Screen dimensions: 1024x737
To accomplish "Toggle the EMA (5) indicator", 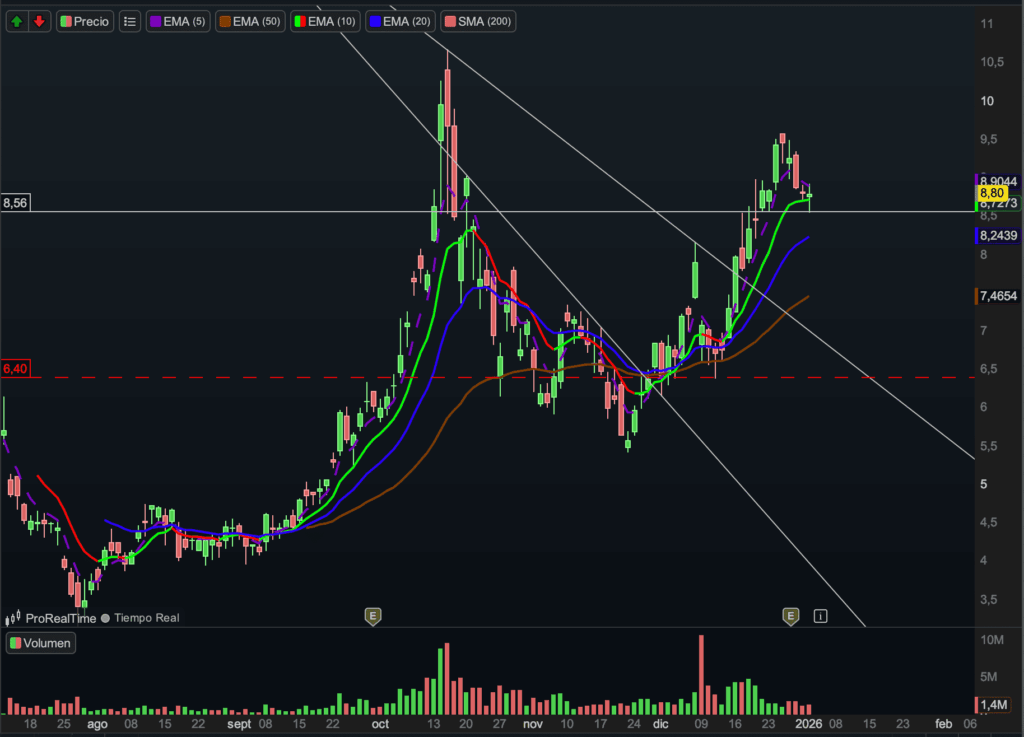I will (x=177, y=21).
